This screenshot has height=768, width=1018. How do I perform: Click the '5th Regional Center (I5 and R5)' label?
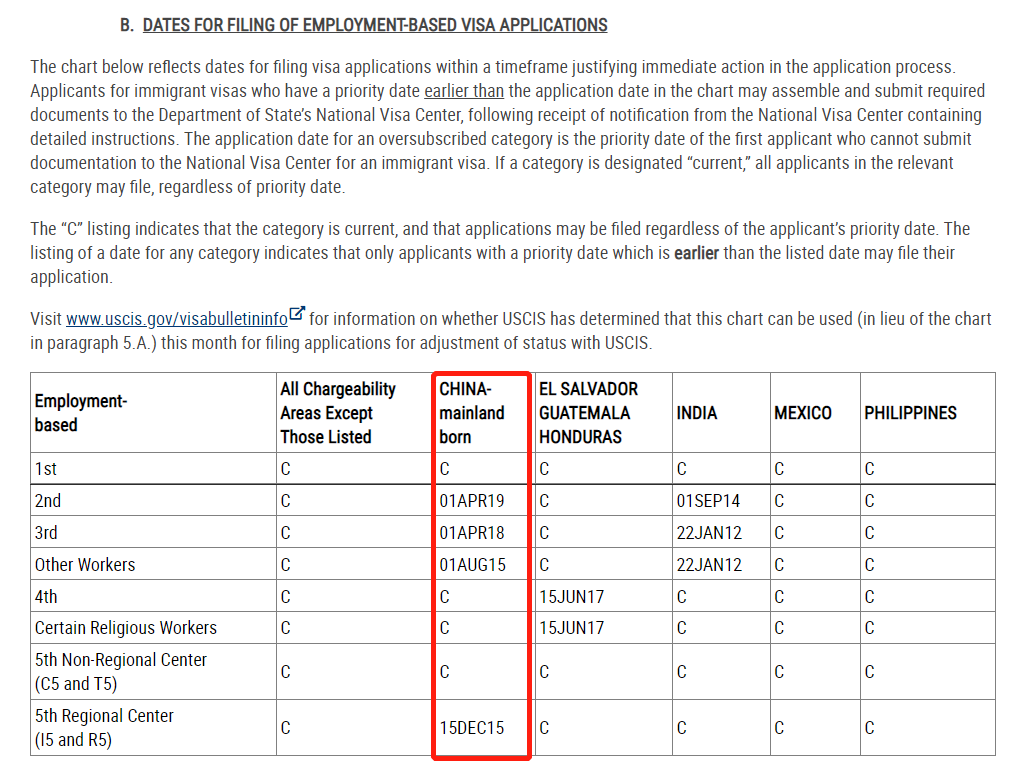(104, 728)
